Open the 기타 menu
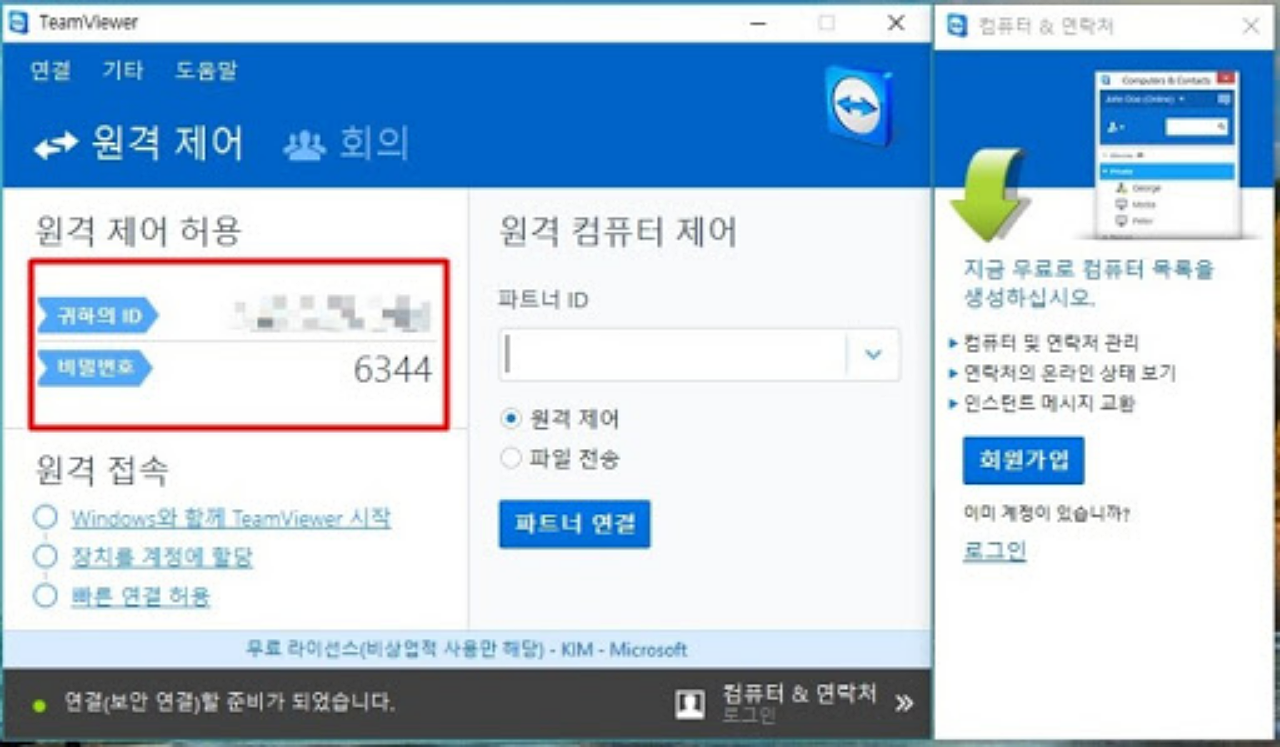Viewport: 1280px width, 747px height. tap(123, 71)
